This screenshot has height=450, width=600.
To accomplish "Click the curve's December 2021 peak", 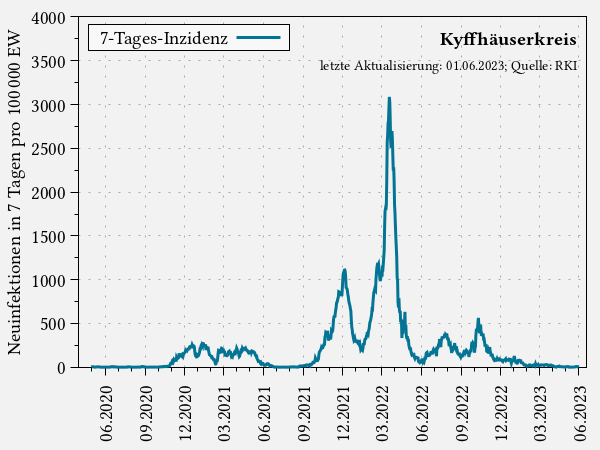I will [344, 270].
